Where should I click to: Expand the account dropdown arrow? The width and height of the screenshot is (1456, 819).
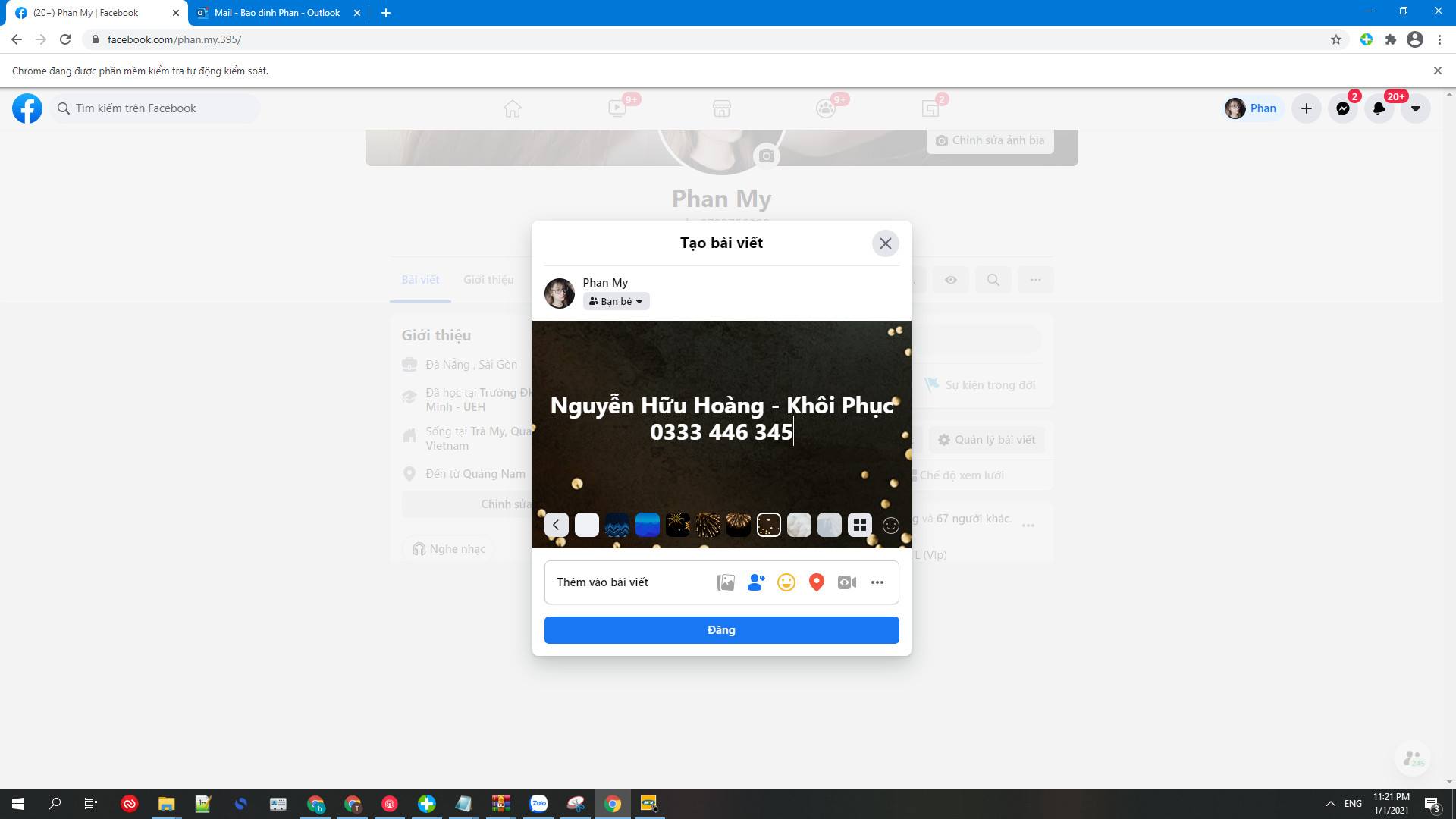[x=1416, y=108]
